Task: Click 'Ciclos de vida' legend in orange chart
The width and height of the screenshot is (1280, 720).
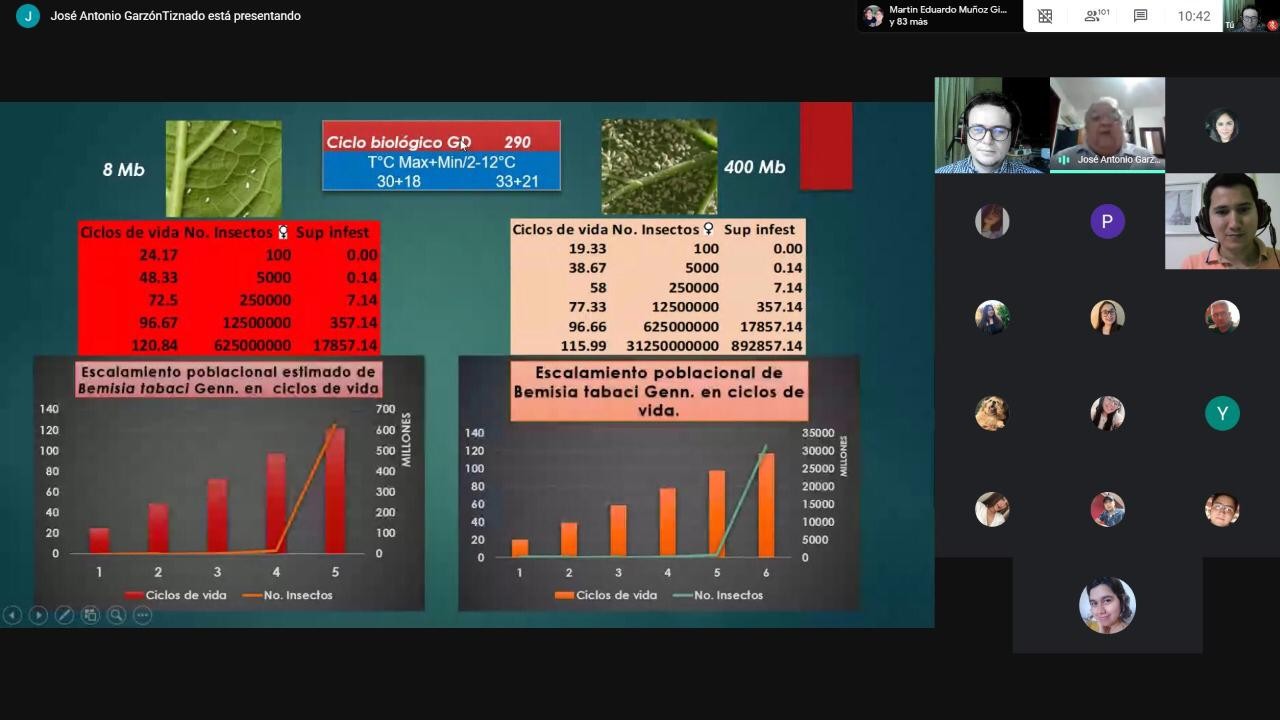Action: [606, 595]
